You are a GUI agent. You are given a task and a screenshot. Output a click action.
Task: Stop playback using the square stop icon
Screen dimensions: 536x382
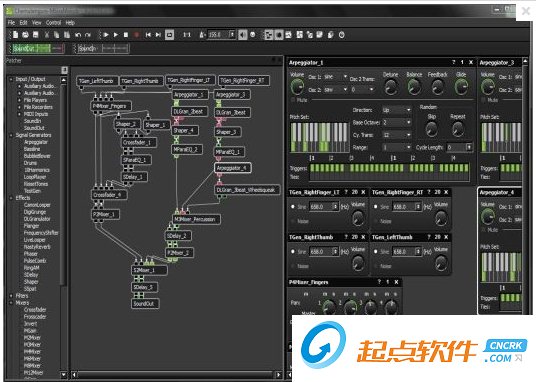pos(126,35)
